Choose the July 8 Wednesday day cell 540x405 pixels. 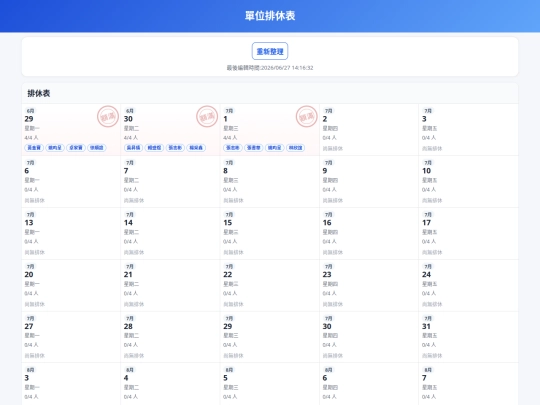tap(270, 181)
